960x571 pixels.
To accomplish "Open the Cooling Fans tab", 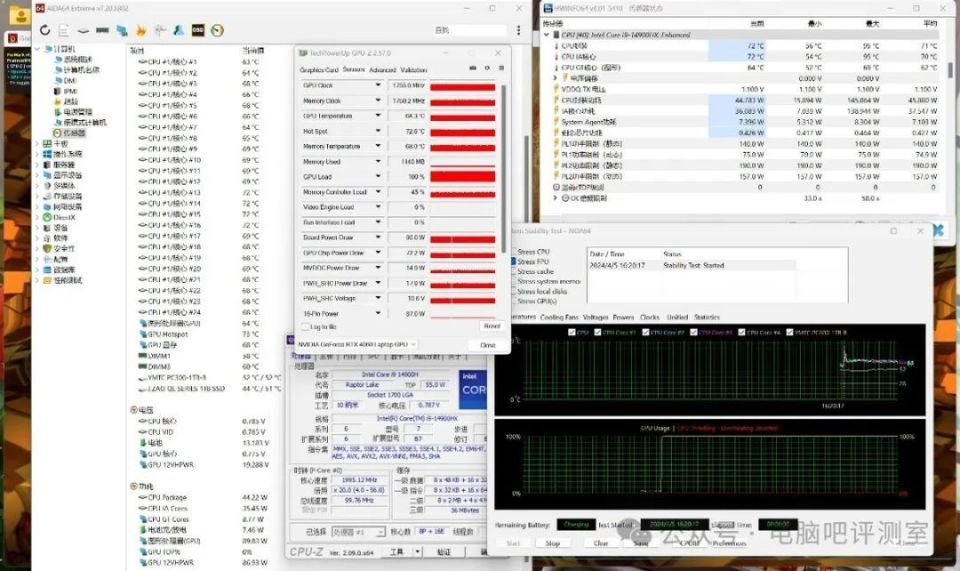I will click(x=559, y=317).
